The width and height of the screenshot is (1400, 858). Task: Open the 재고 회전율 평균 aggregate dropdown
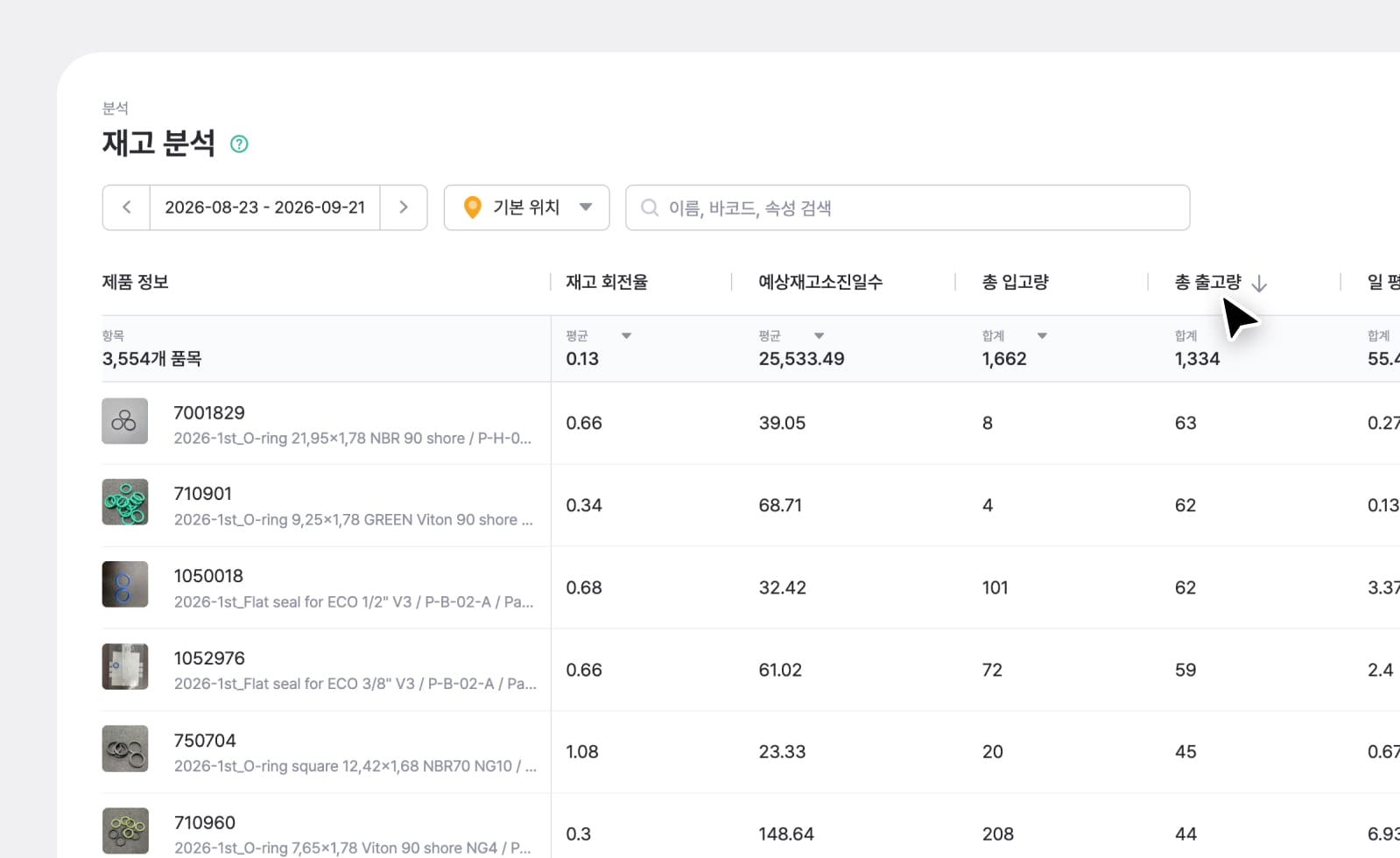click(626, 336)
